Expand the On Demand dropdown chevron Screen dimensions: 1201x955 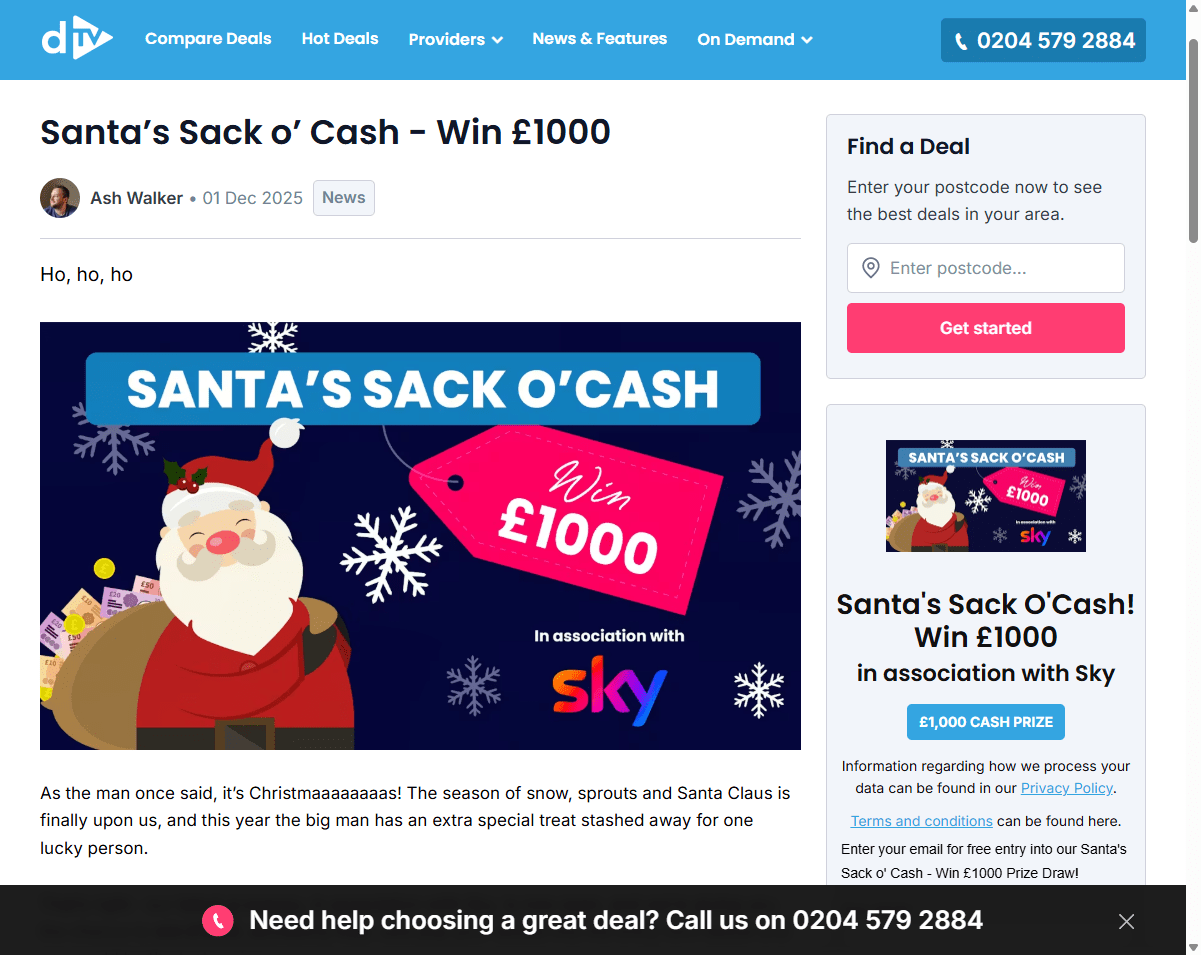[x=807, y=40]
